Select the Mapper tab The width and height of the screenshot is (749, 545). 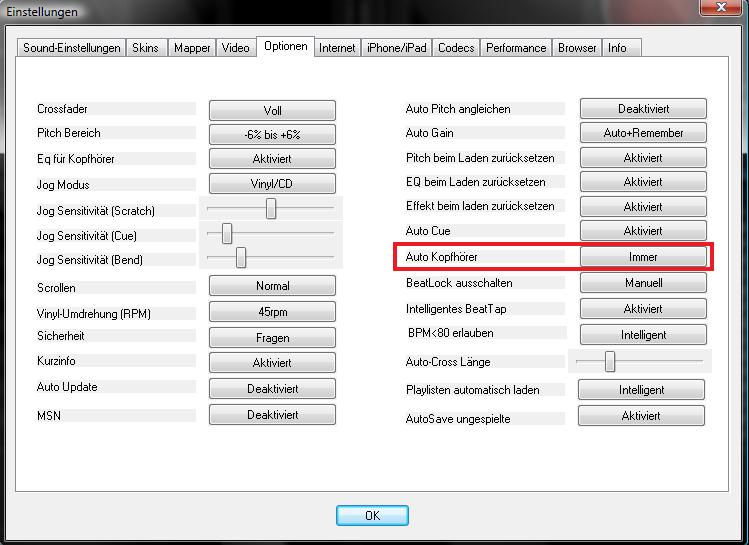(192, 48)
